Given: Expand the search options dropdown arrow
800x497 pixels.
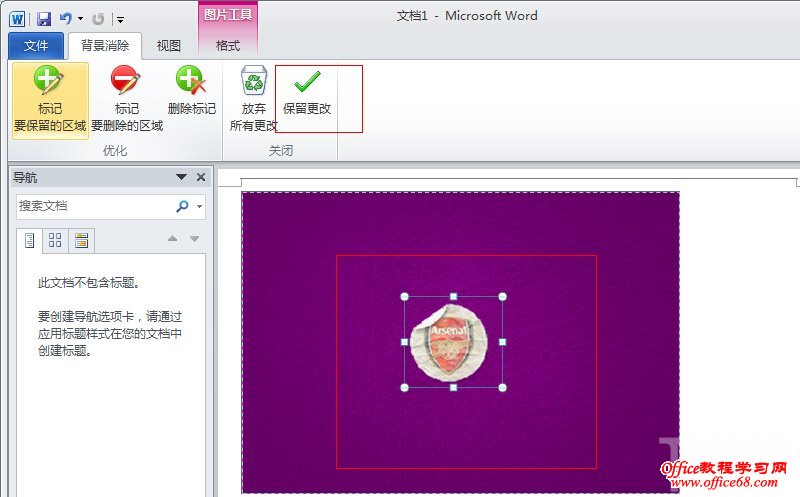Looking at the screenshot, I should coord(199,207).
